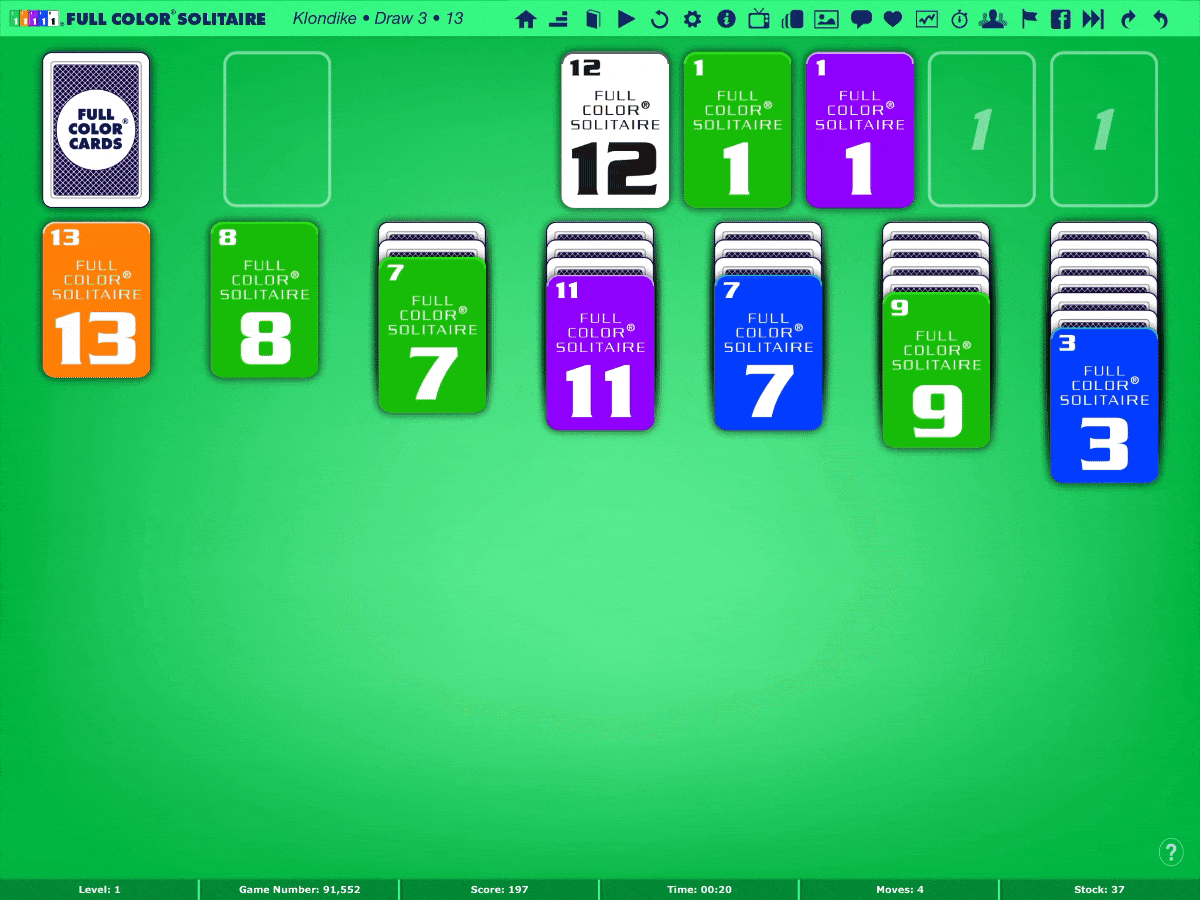The height and width of the screenshot is (900, 1200).
Task: Click the Klondike • Draw 3 • 13 title
Action: pos(378,18)
